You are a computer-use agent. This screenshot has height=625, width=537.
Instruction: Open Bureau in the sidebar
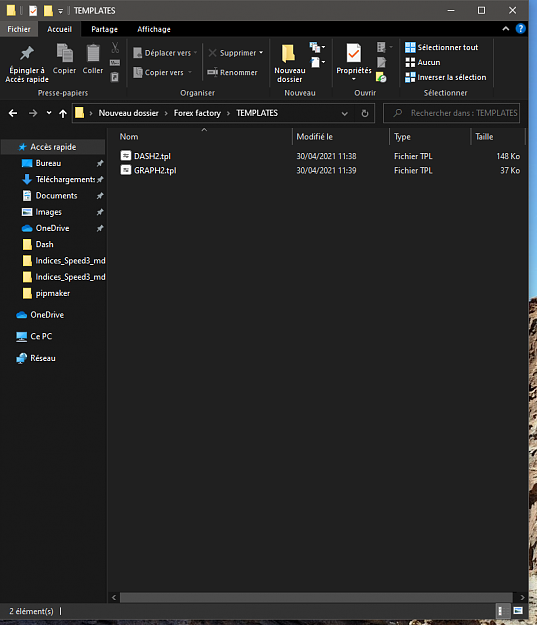click(48, 163)
